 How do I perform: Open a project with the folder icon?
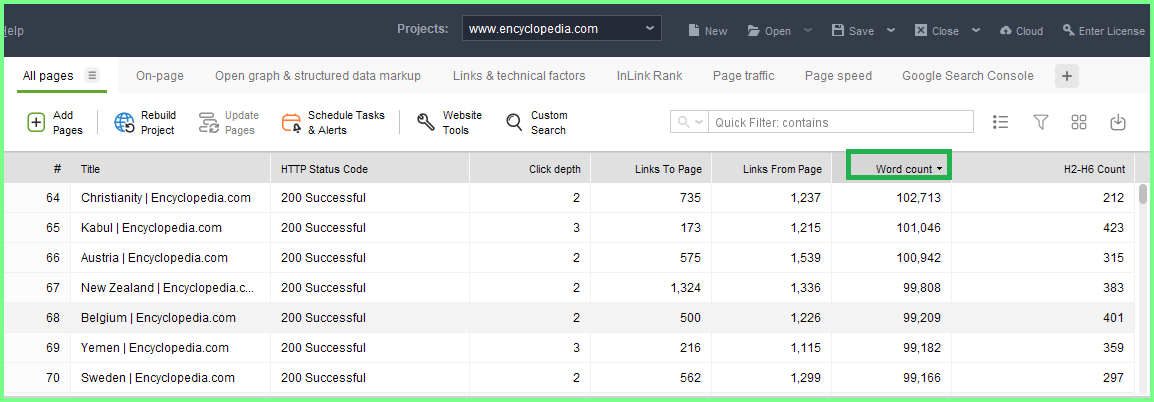click(753, 30)
